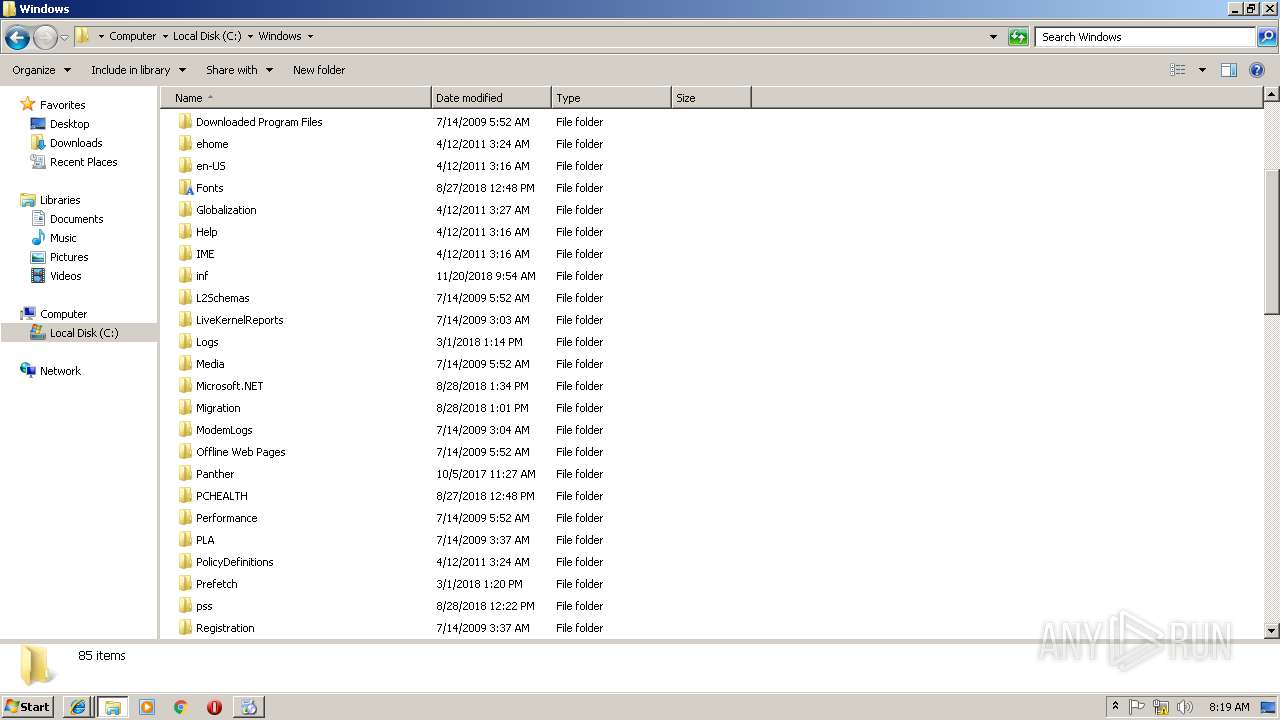Select the Registration folder name

pos(225,628)
